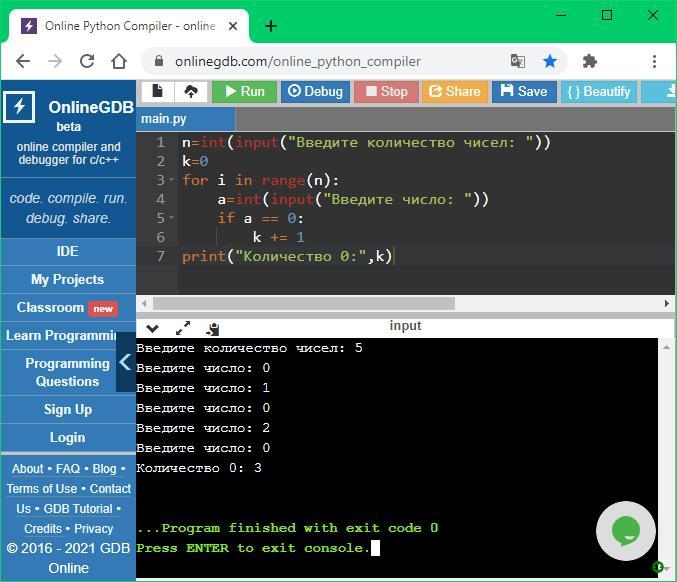This screenshot has height=582, width=677.
Task: Collapse the left sidebar with the chevron
Action: coord(125,363)
